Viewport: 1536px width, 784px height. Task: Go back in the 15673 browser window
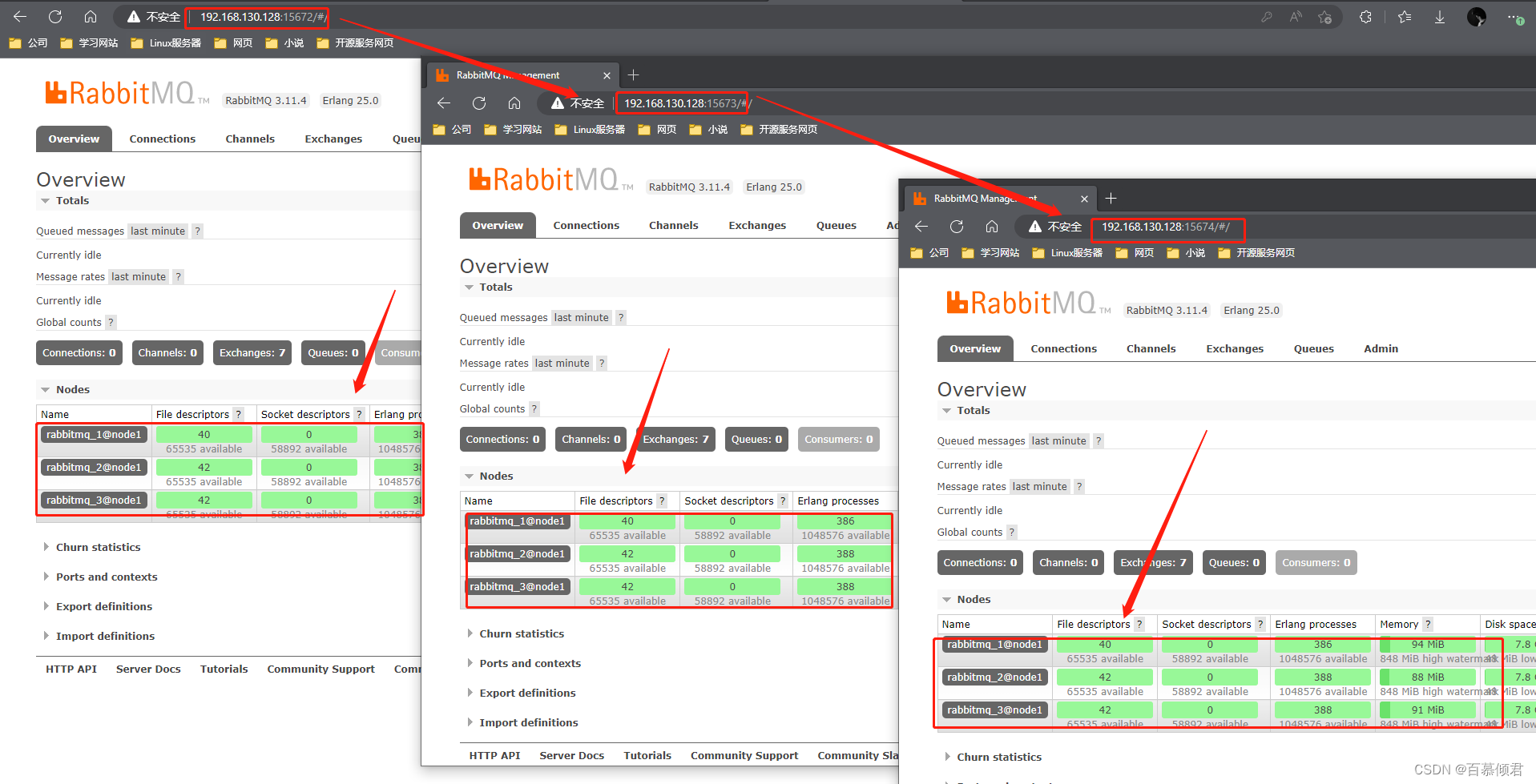[444, 103]
